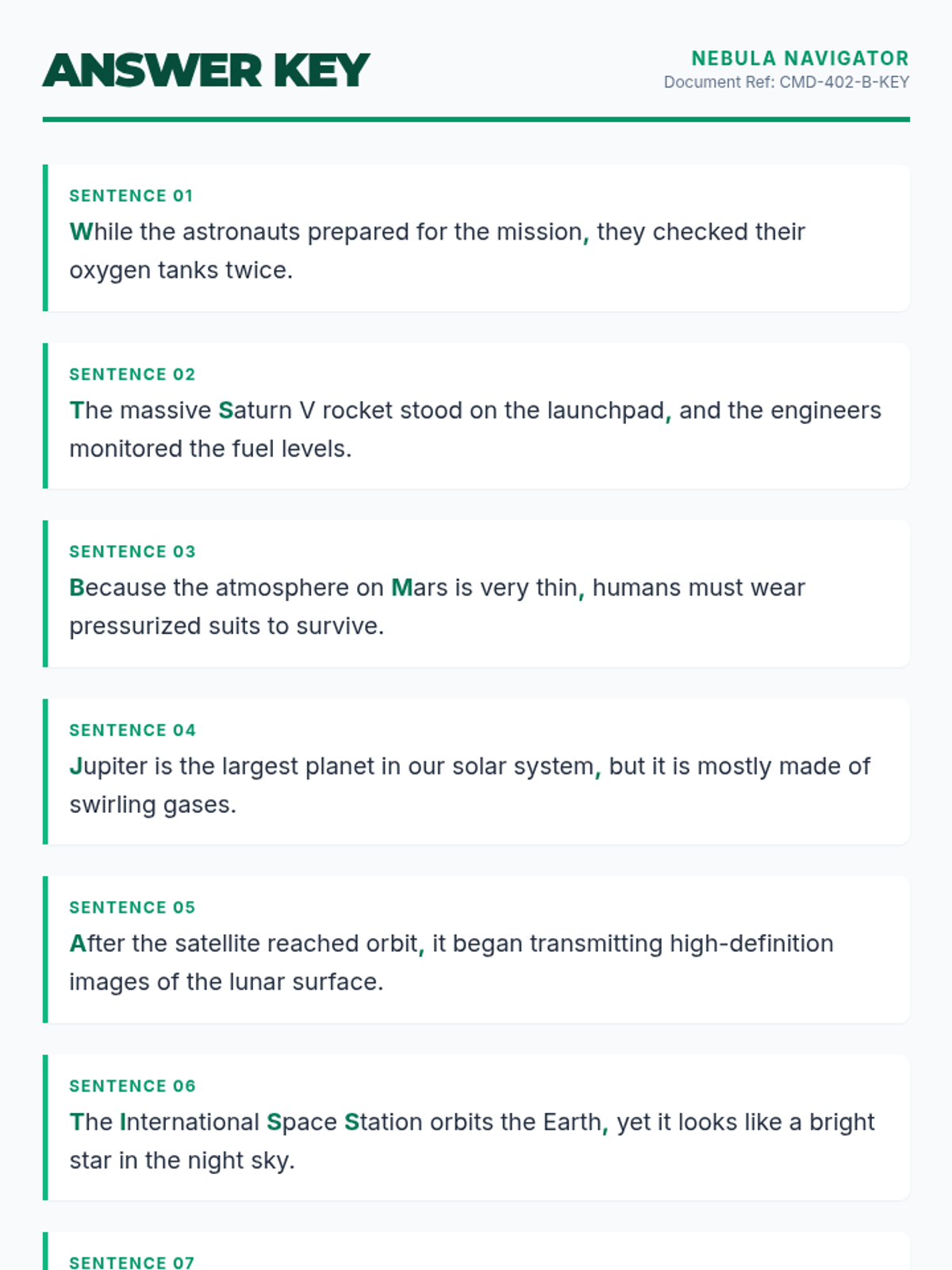Click the NEBULA NAVIGATOR brand text
The image size is (952, 1270).
(x=800, y=59)
